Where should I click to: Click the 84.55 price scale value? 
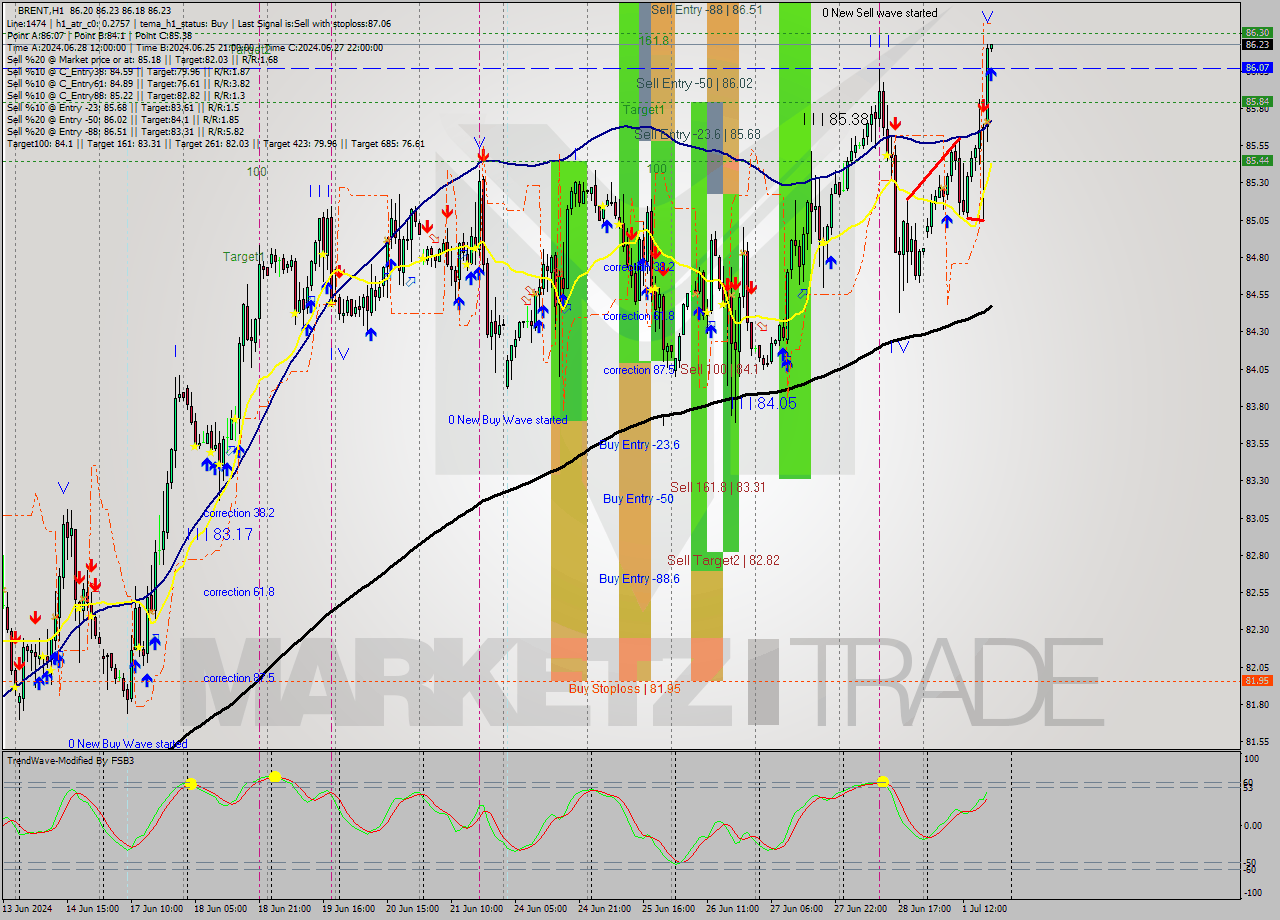pos(1257,294)
